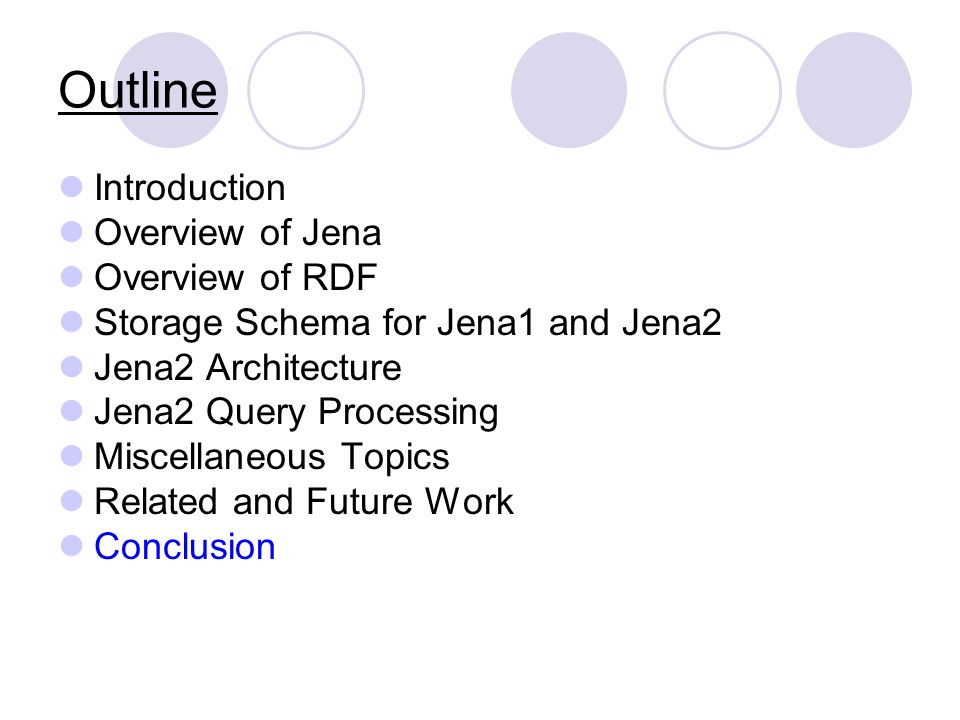Screen dimensions: 960x720
Task: Click the bullet dot beside Overview of Jena
Action: (x=72, y=231)
